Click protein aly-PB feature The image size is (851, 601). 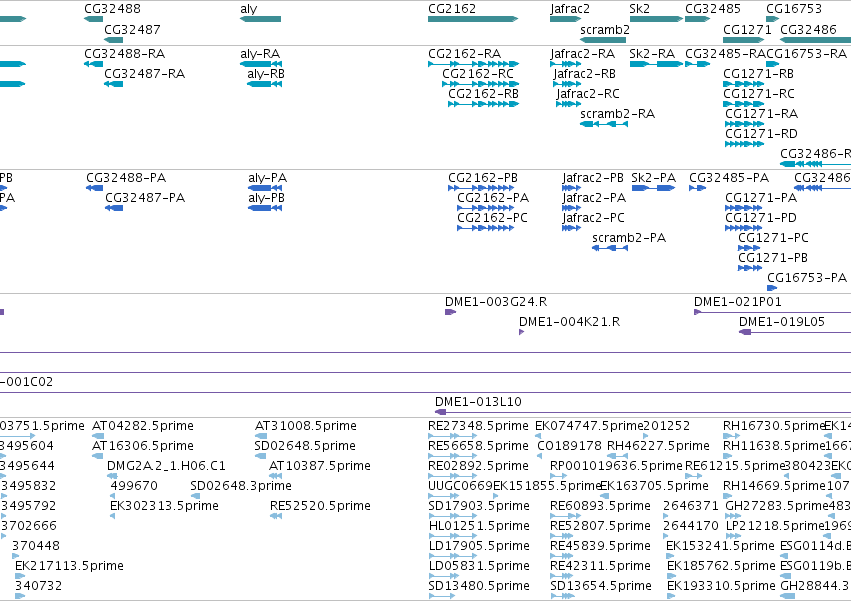tap(265, 208)
